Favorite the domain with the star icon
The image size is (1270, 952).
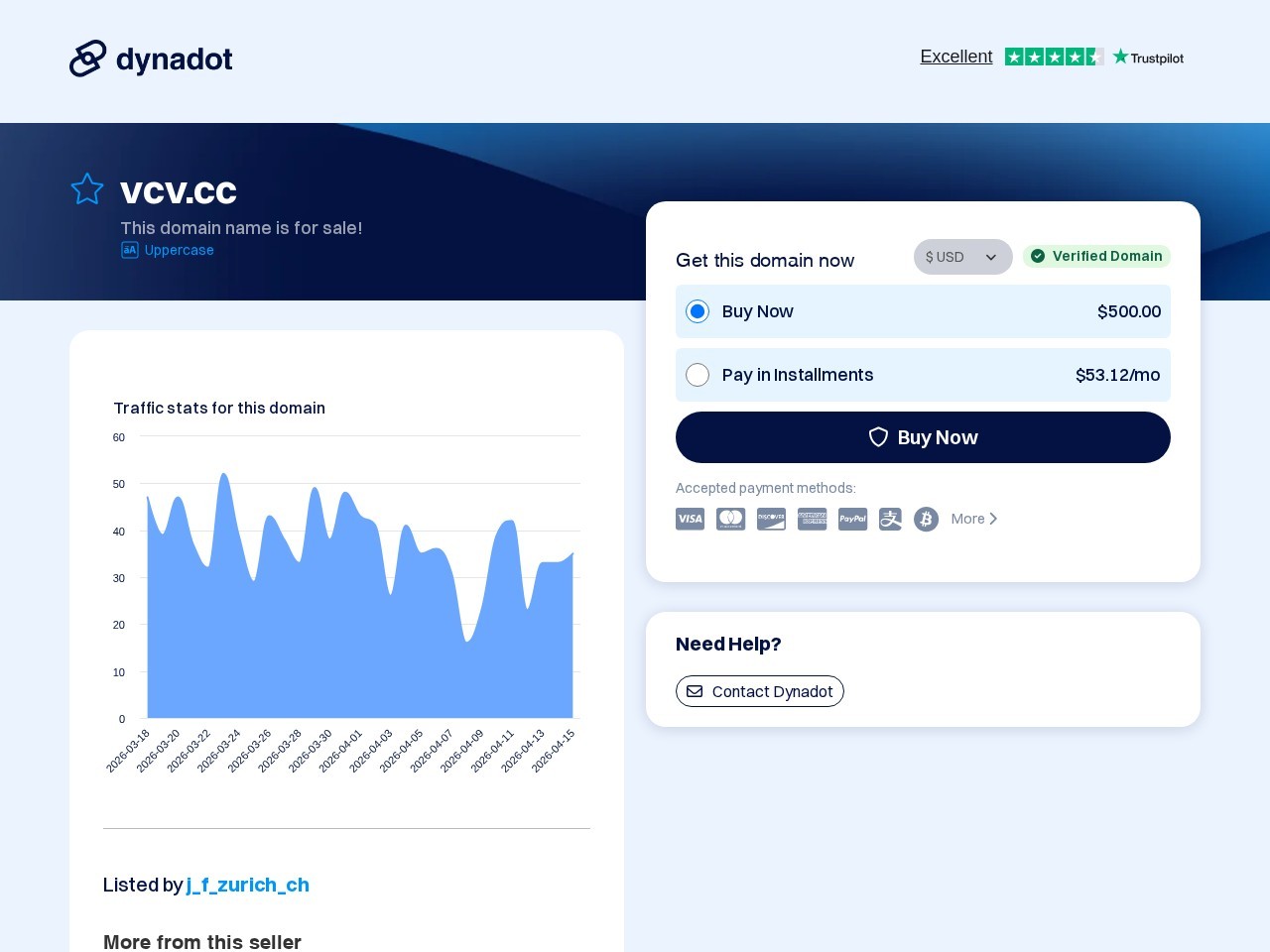[x=87, y=188]
